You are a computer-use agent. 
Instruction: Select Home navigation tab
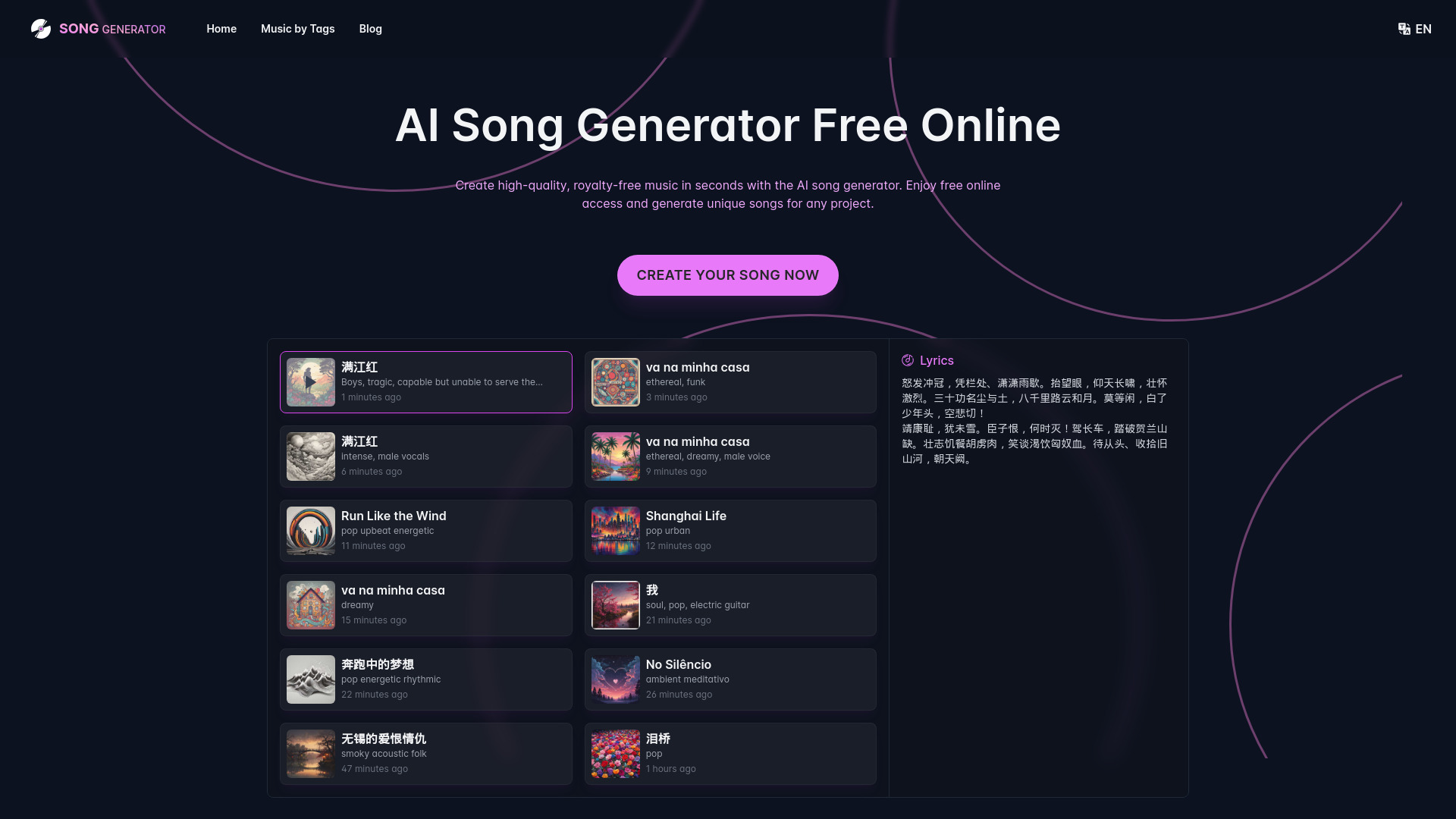[221, 28]
